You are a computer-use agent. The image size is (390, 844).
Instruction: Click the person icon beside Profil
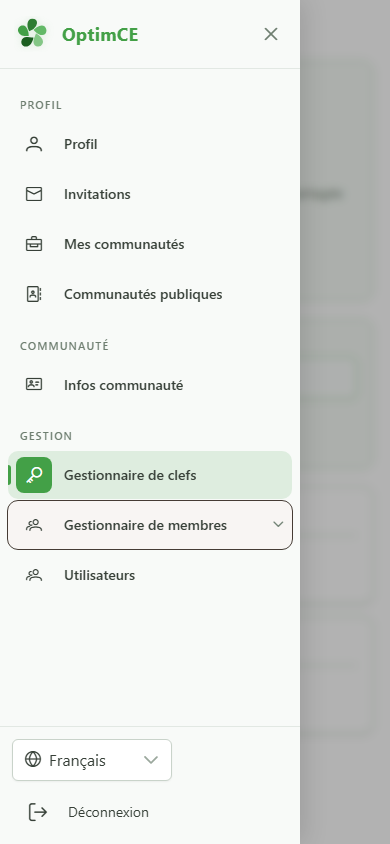point(34,144)
